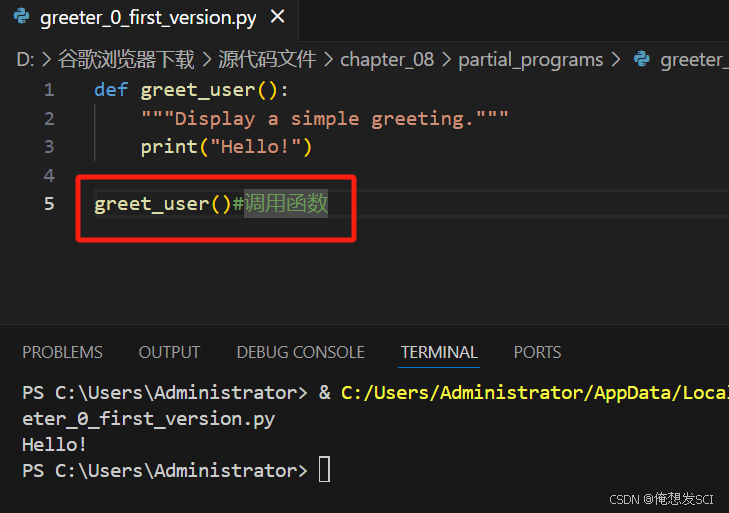Click the first PS C:\Users\Administrator> prompt
Image resolution: width=729 pixels, height=513 pixels.
(165, 393)
